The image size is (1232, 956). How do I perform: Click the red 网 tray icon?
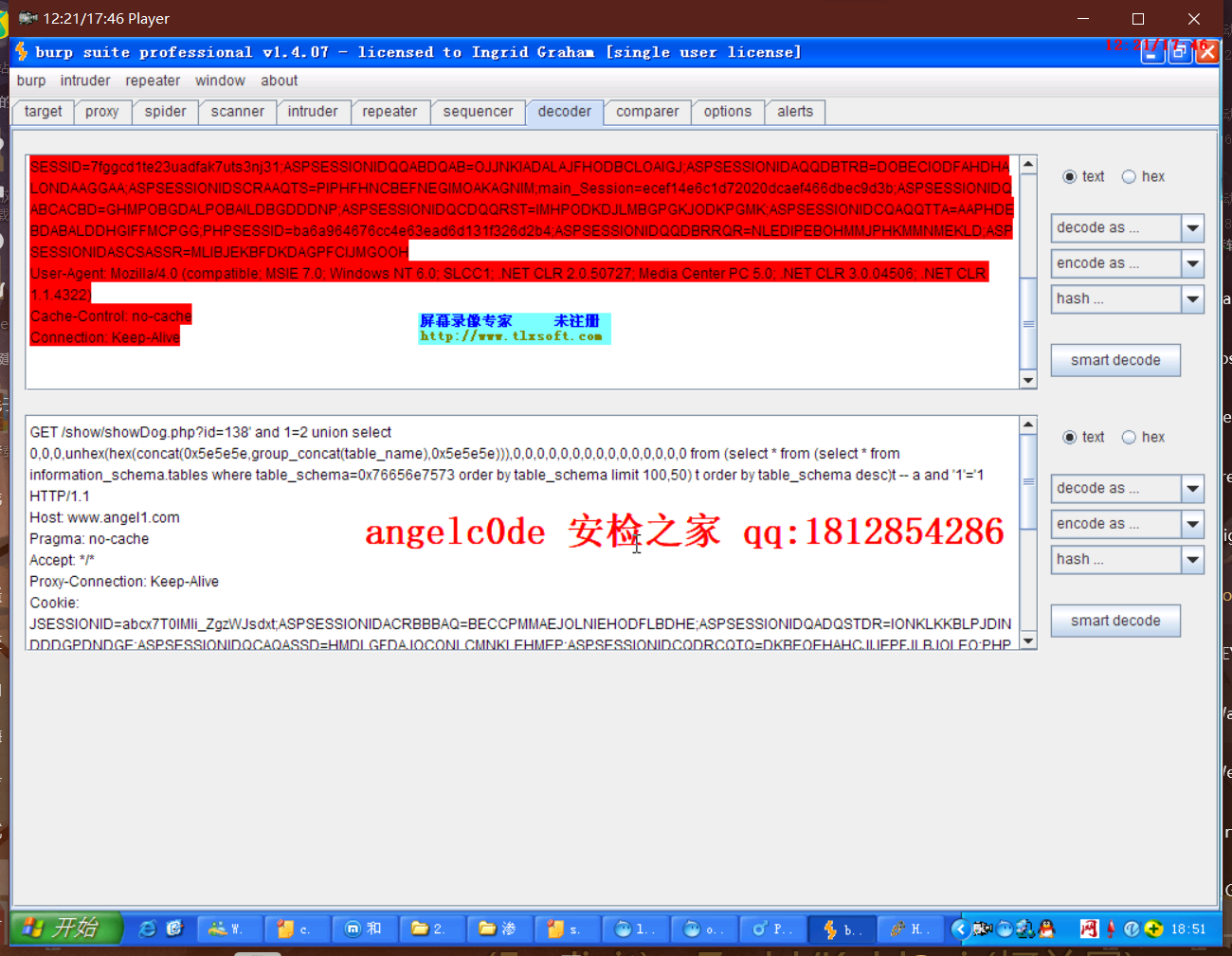pos(1089,929)
